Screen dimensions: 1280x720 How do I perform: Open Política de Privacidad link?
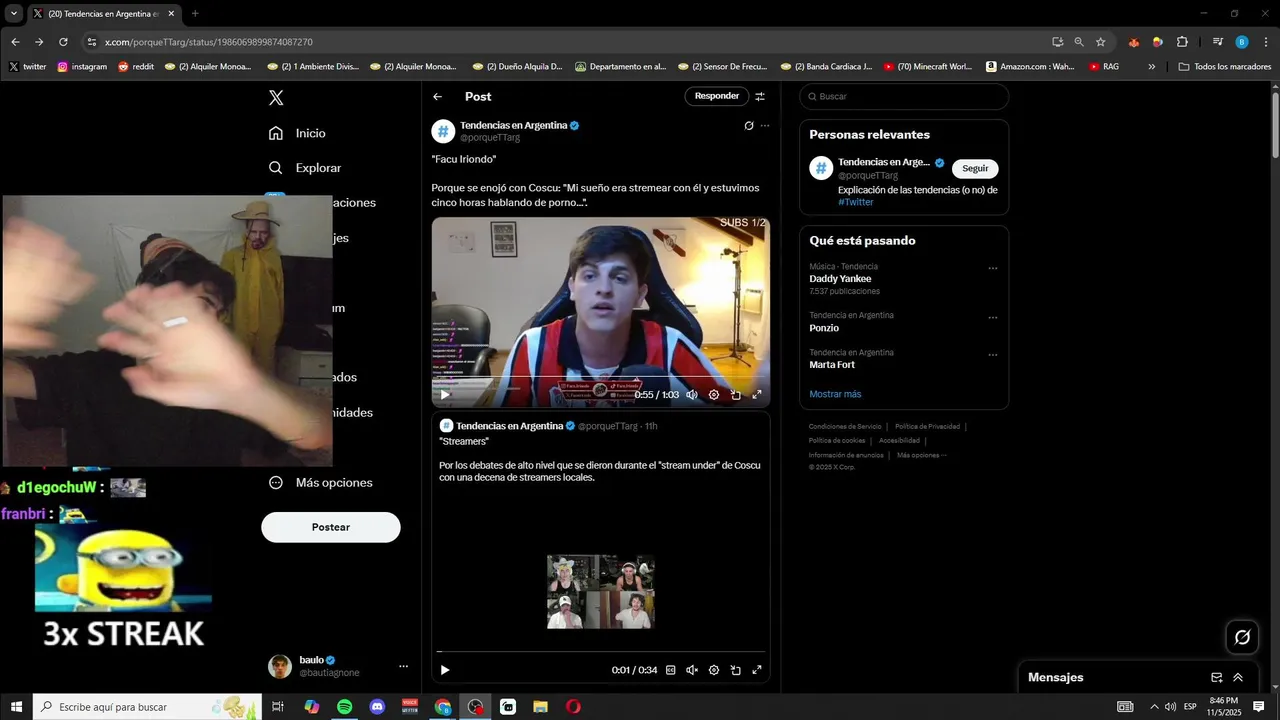pos(927,427)
